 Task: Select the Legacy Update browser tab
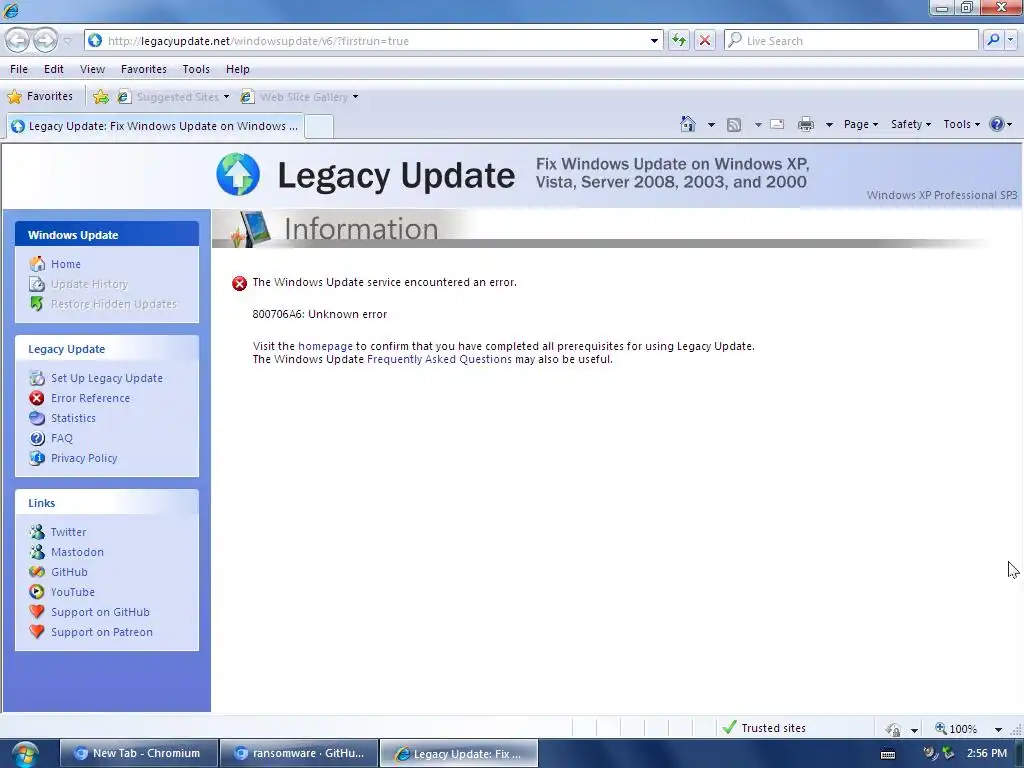pos(155,126)
